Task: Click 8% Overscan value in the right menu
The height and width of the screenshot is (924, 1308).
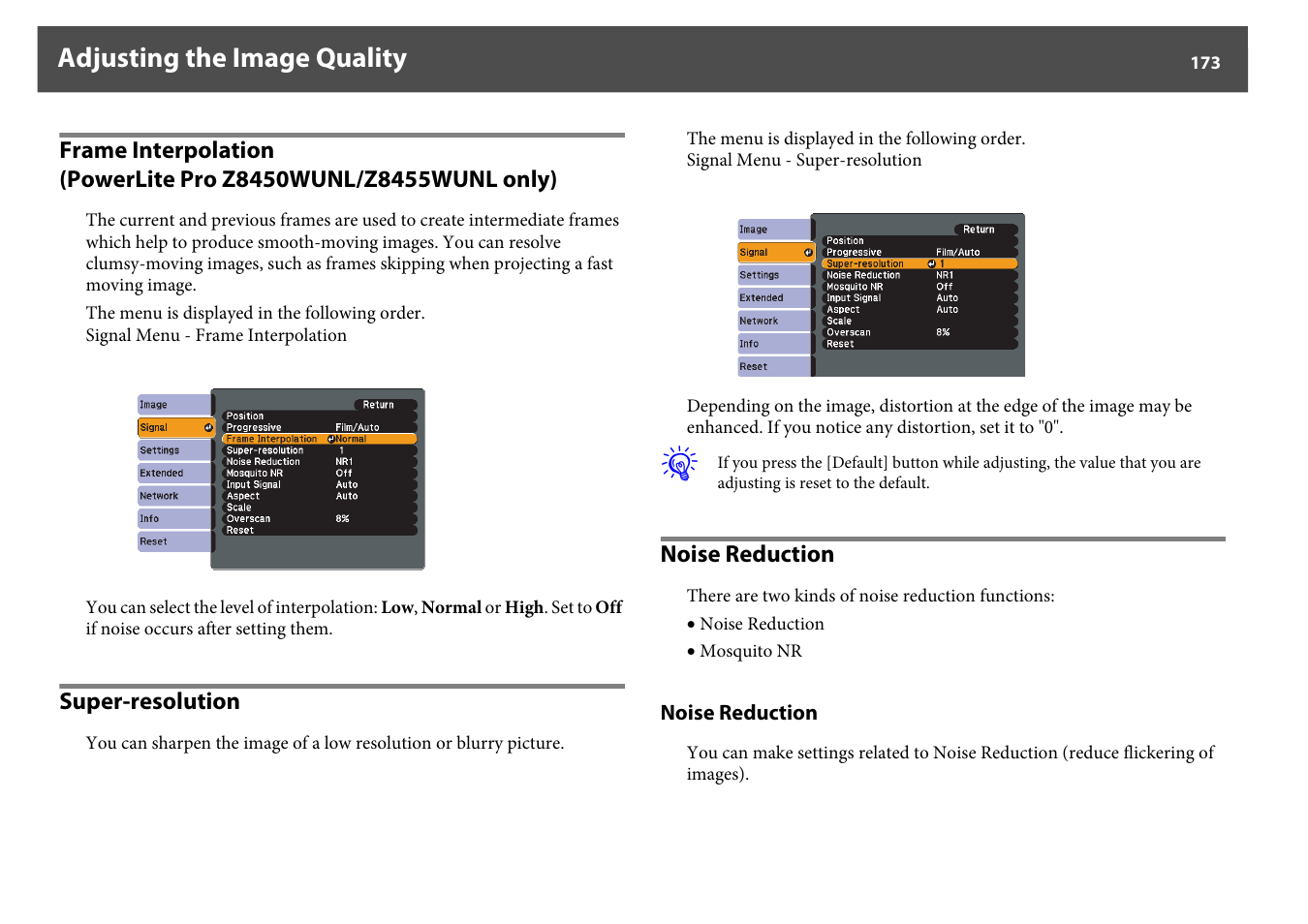Action: 943,332
